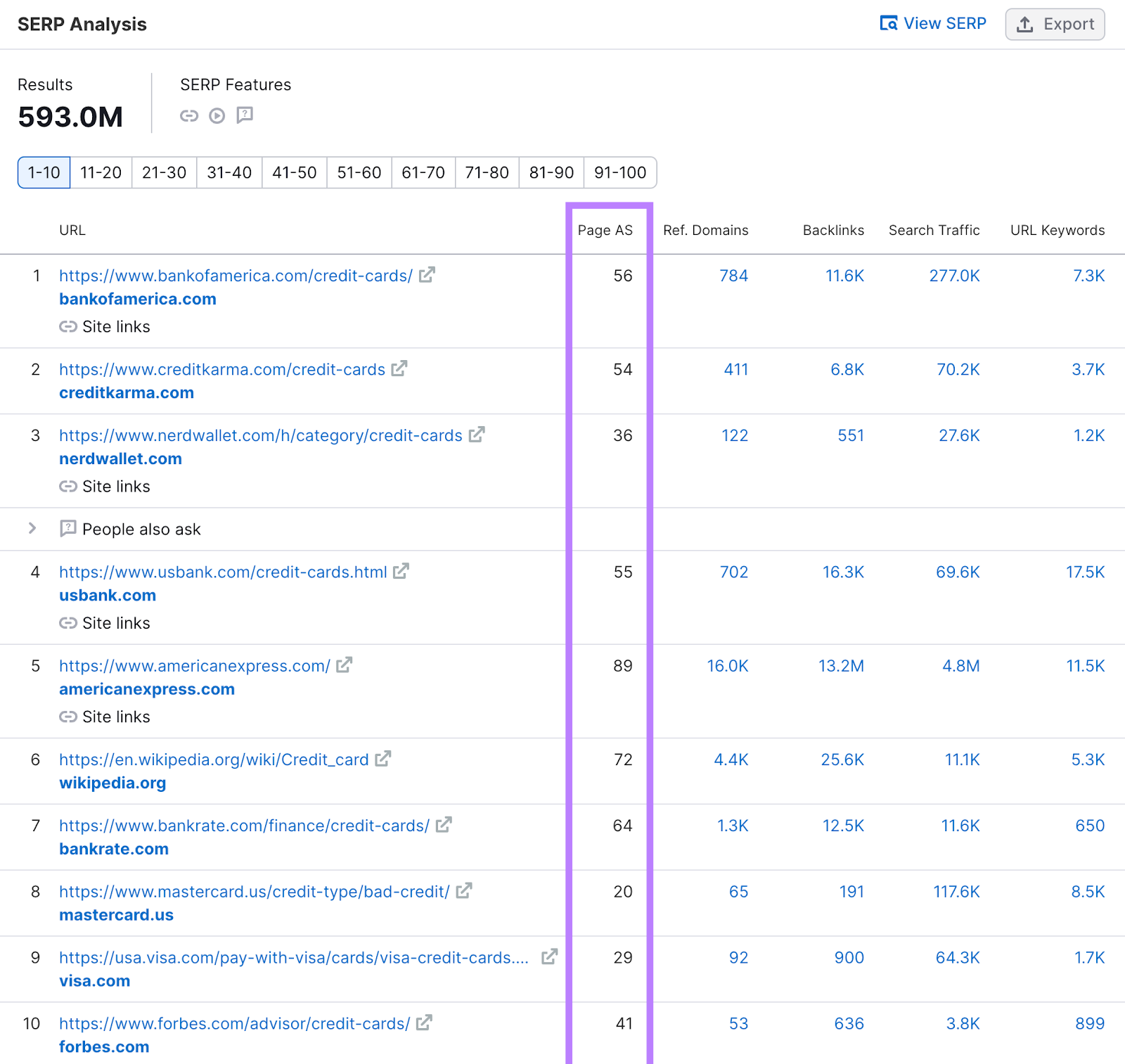Image resolution: width=1125 pixels, height=1064 pixels.
Task: Open the mastercard.us domain link
Action: (x=116, y=915)
